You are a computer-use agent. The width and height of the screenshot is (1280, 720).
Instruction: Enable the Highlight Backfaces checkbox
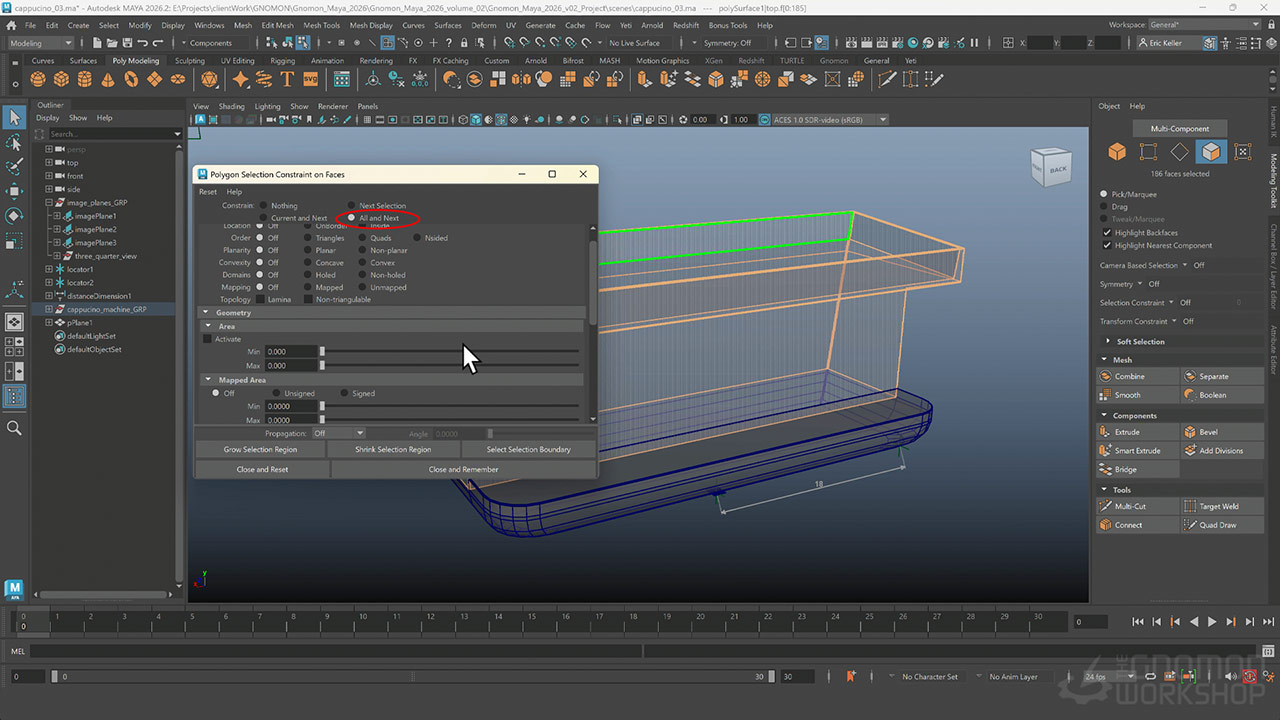point(1106,232)
